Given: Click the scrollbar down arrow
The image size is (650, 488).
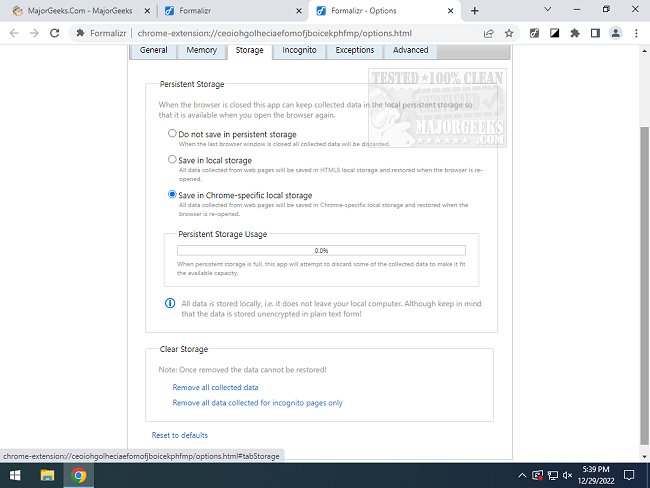Looking at the screenshot, I should point(644,456).
